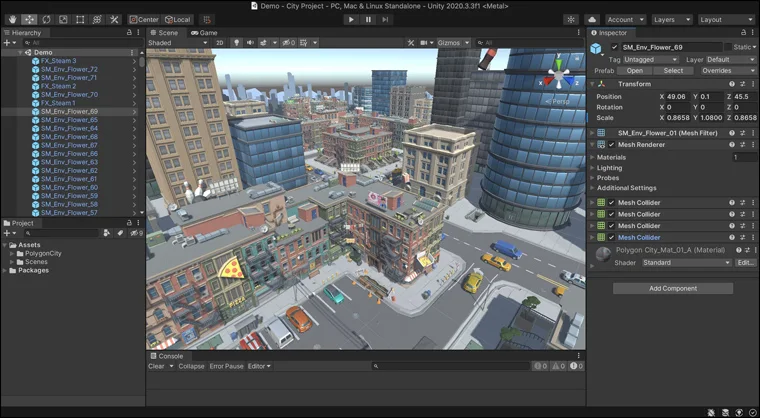
Task: Open the Gizmos dropdown
Action: (453, 43)
